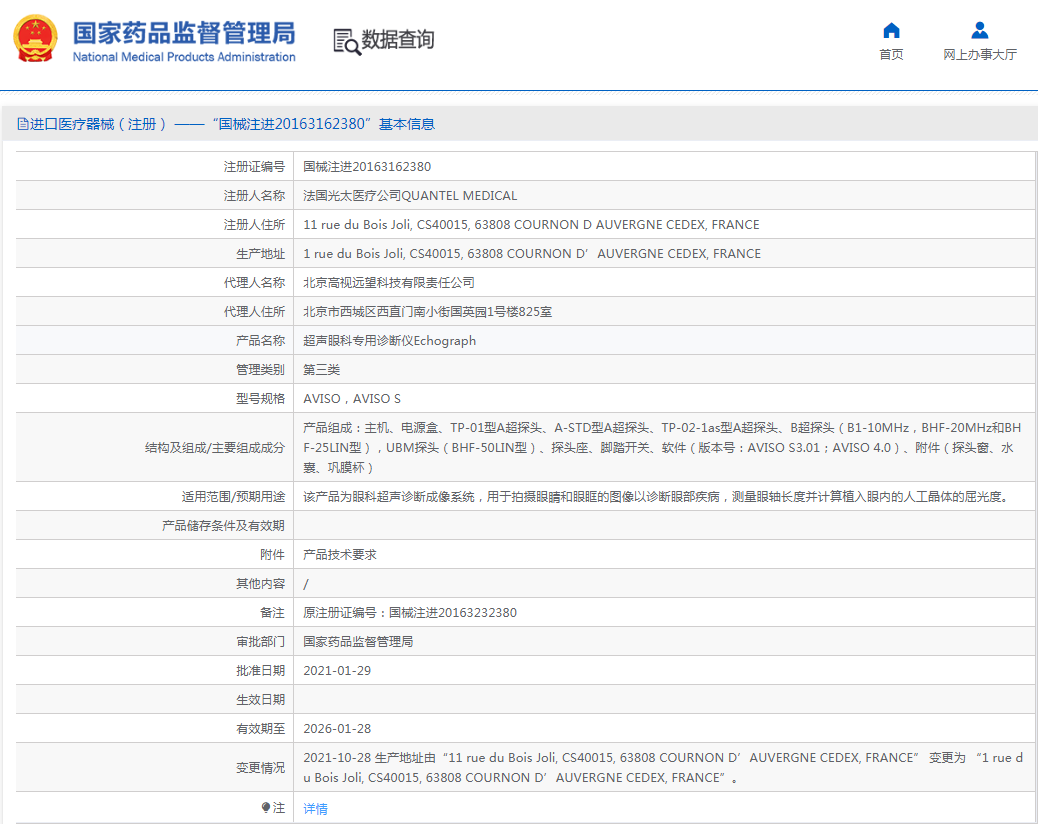Select 北京高视远望科技有限责任公司 agent name
This screenshot has width=1038, height=824.
[x=389, y=283]
